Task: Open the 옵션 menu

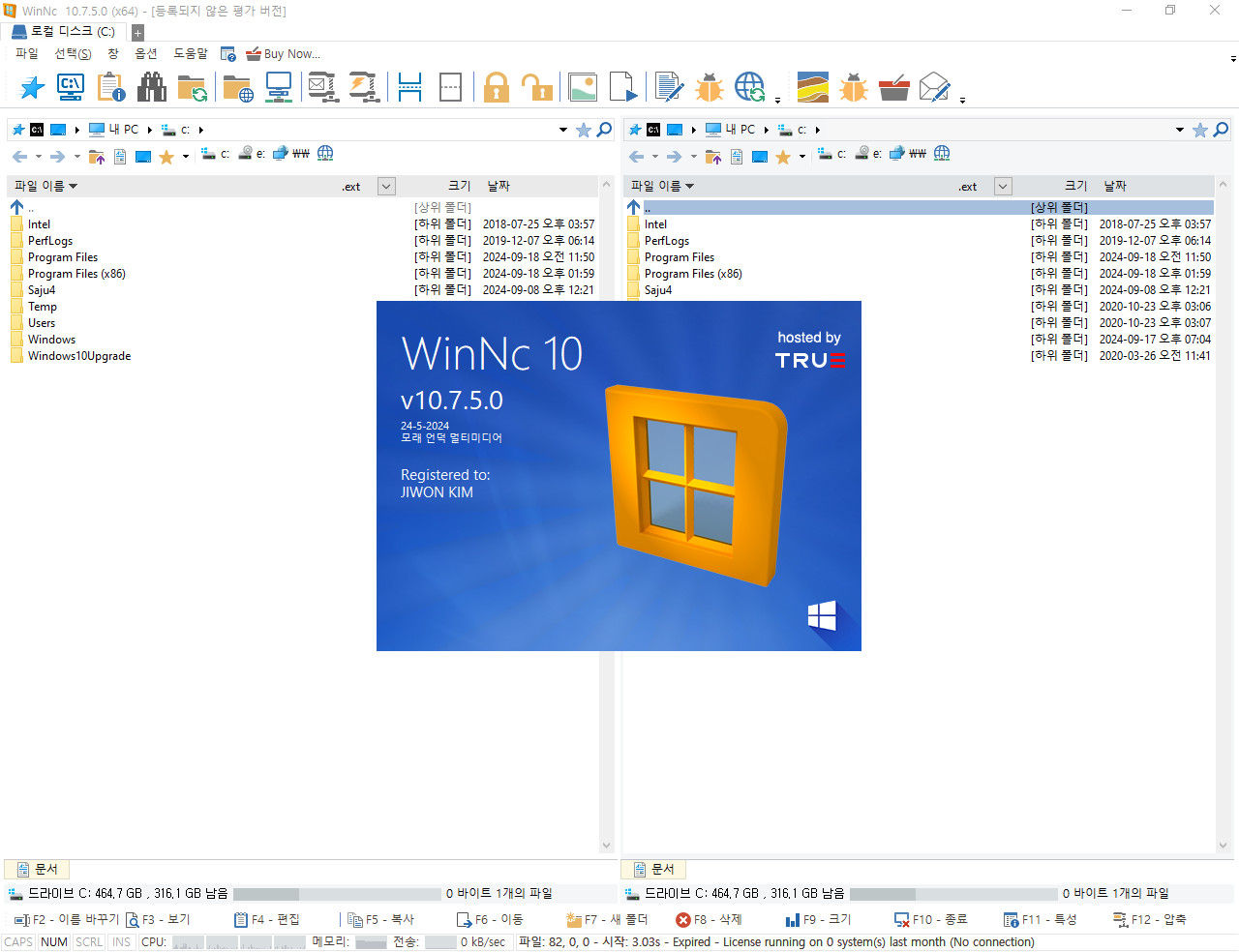Action: (146, 54)
